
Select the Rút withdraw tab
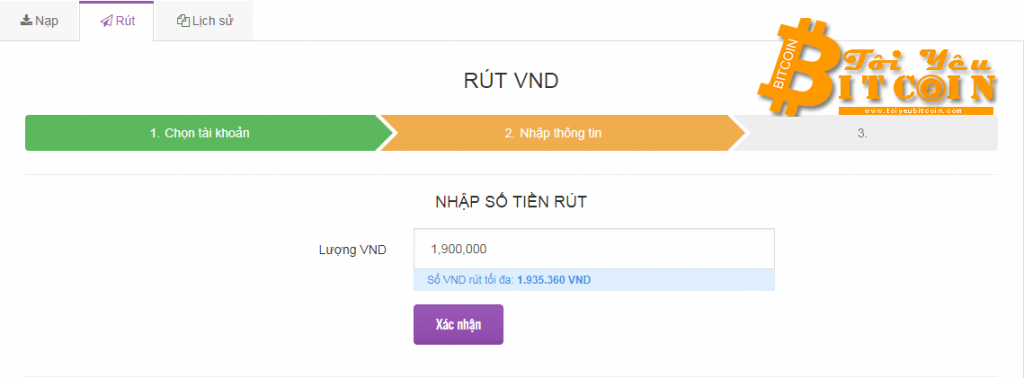pos(117,21)
